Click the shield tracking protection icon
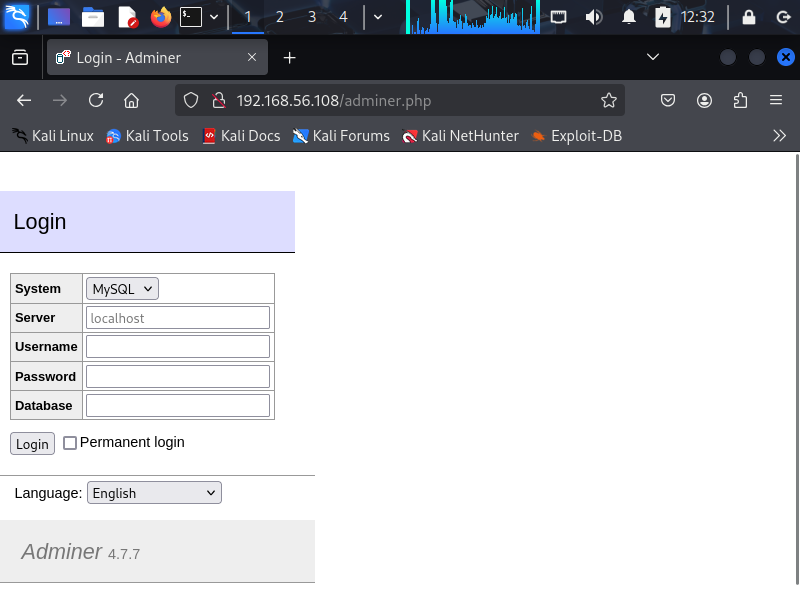Viewport: 800px width, 600px height. point(193,100)
